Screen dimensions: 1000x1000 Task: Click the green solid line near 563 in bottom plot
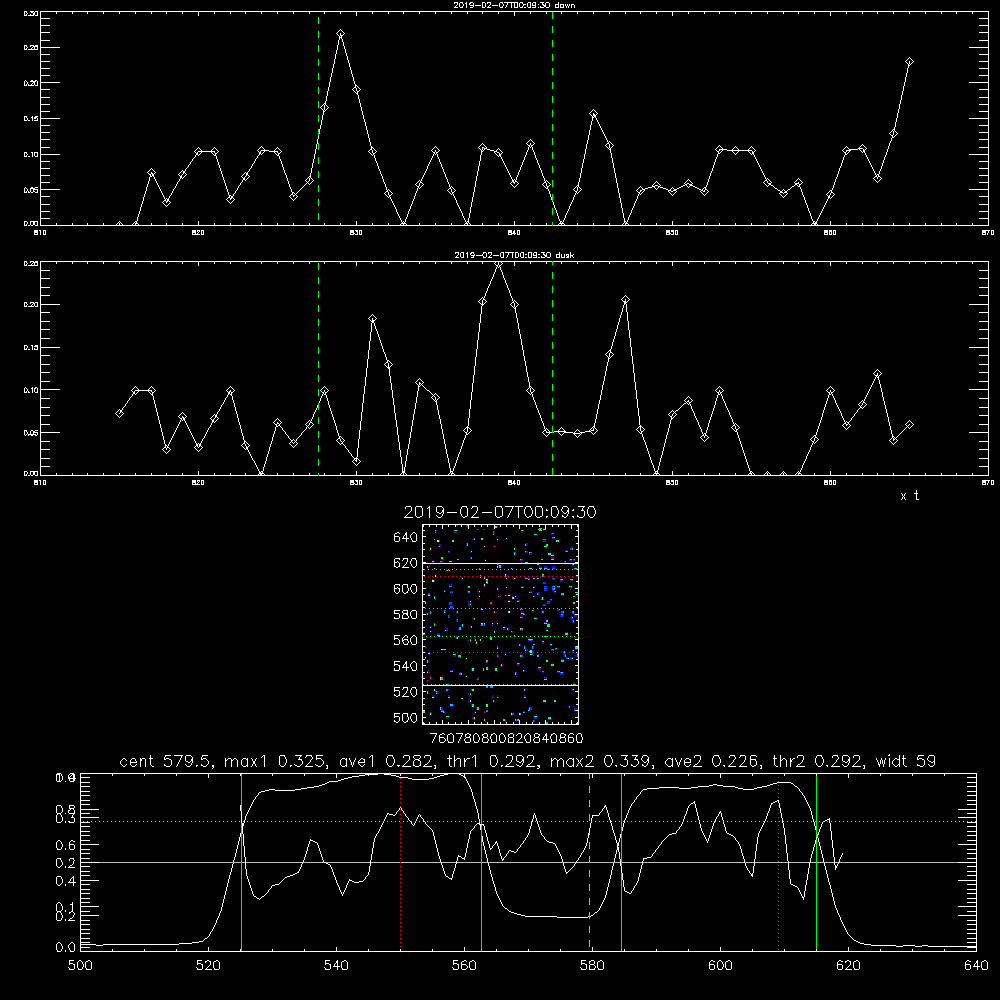[482, 861]
